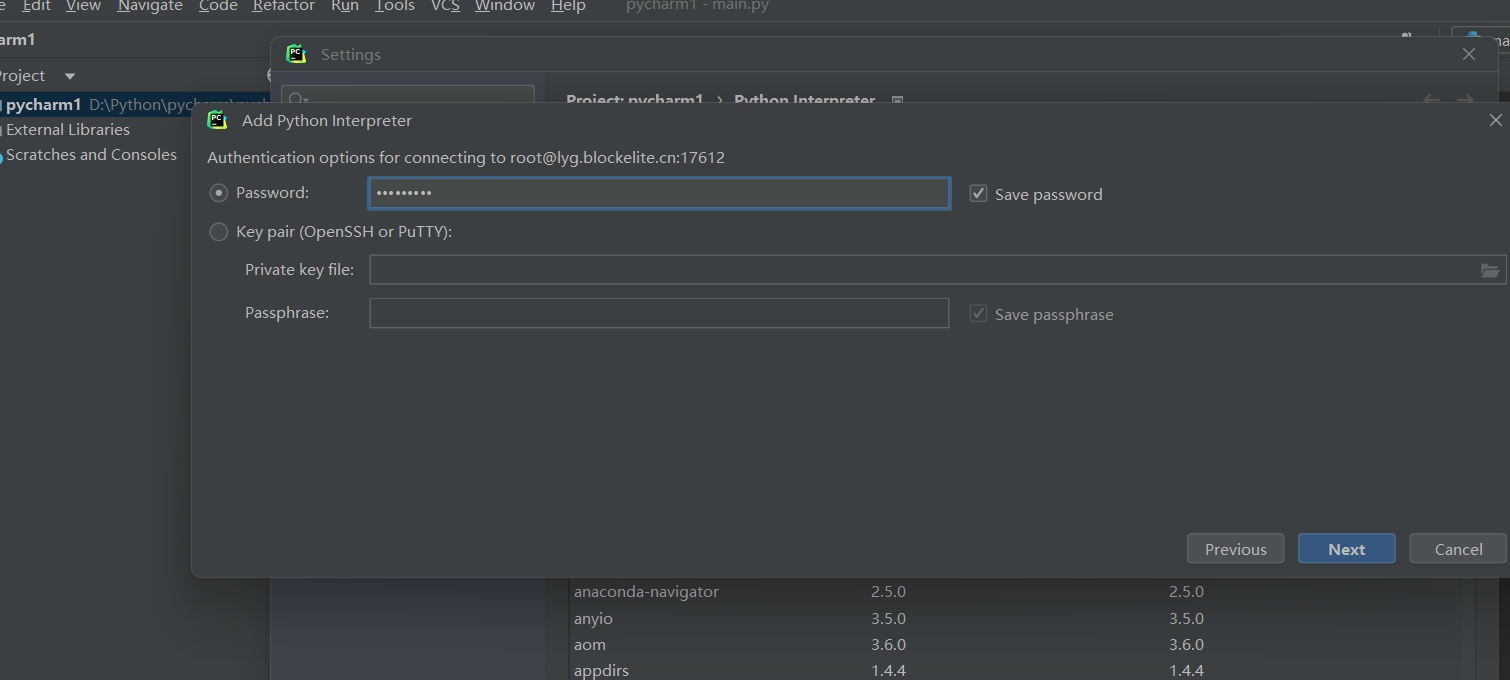Click the anyio package row

1015,618
